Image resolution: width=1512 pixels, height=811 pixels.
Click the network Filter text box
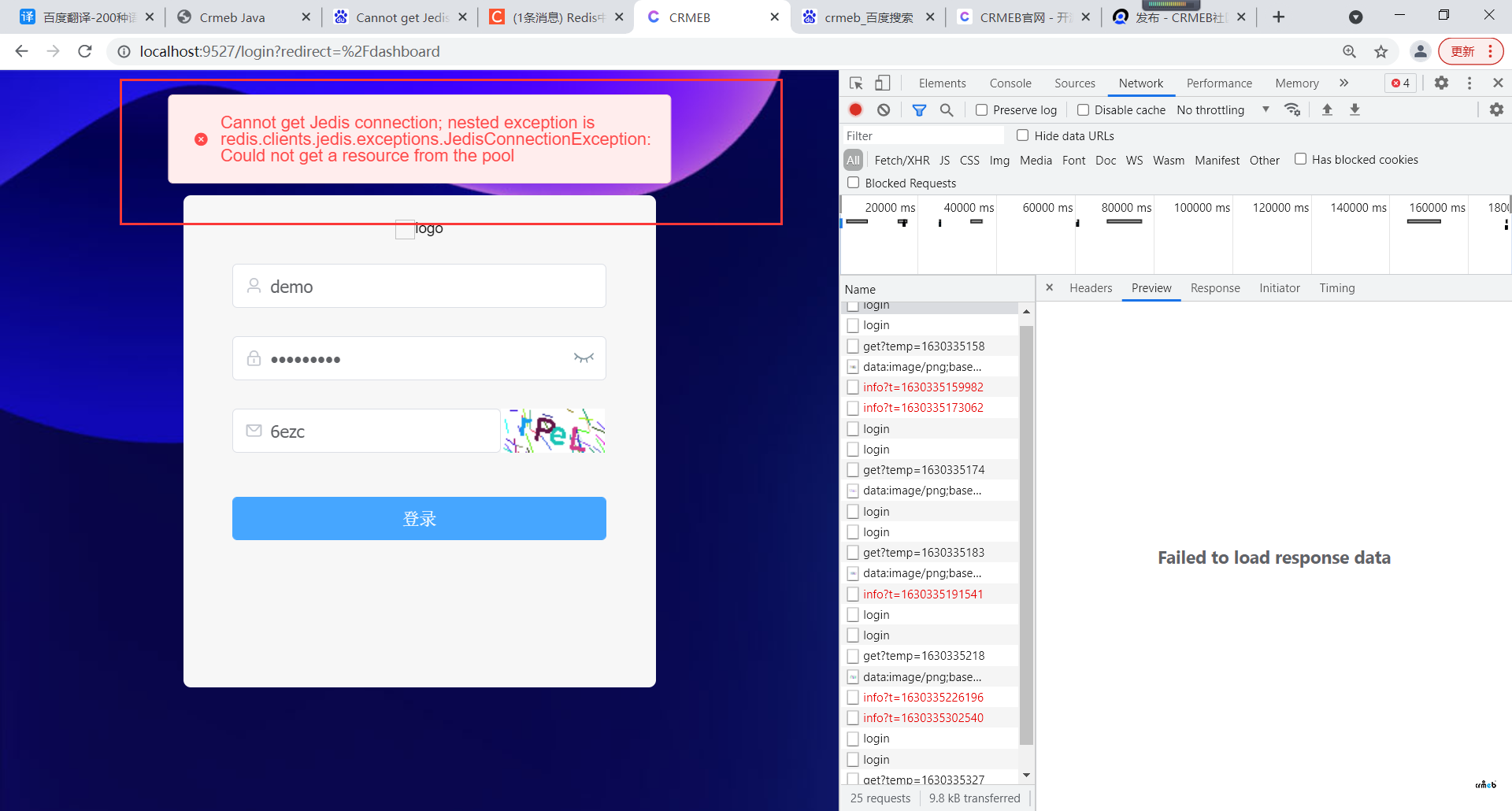click(923, 135)
